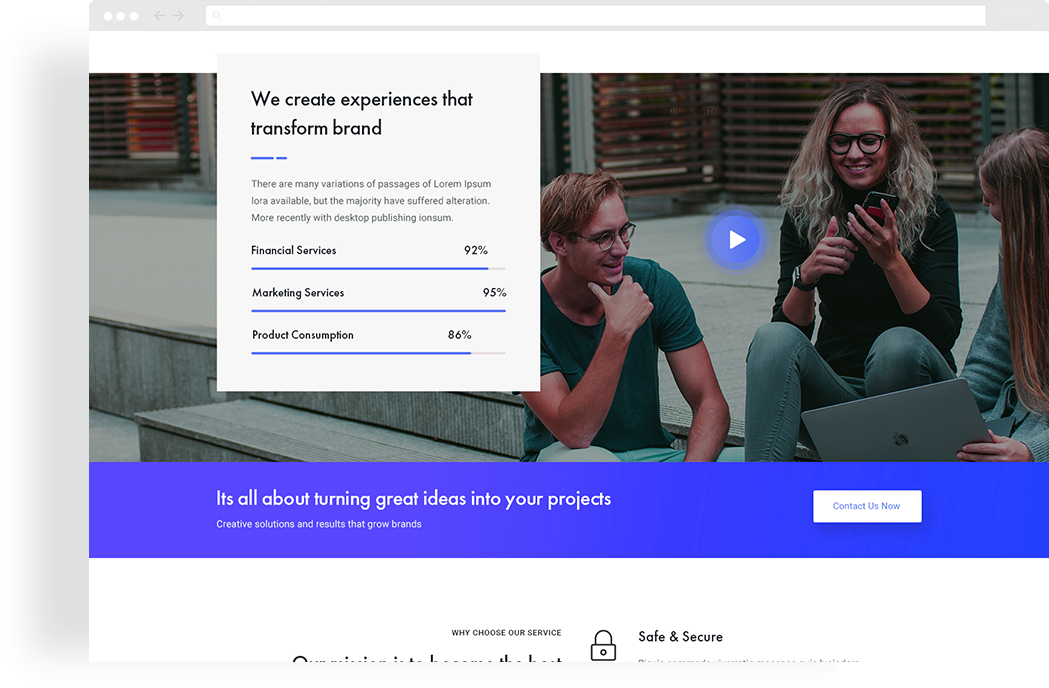
Task: Click the 86% Product Consumption value
Action: point(459,335)
